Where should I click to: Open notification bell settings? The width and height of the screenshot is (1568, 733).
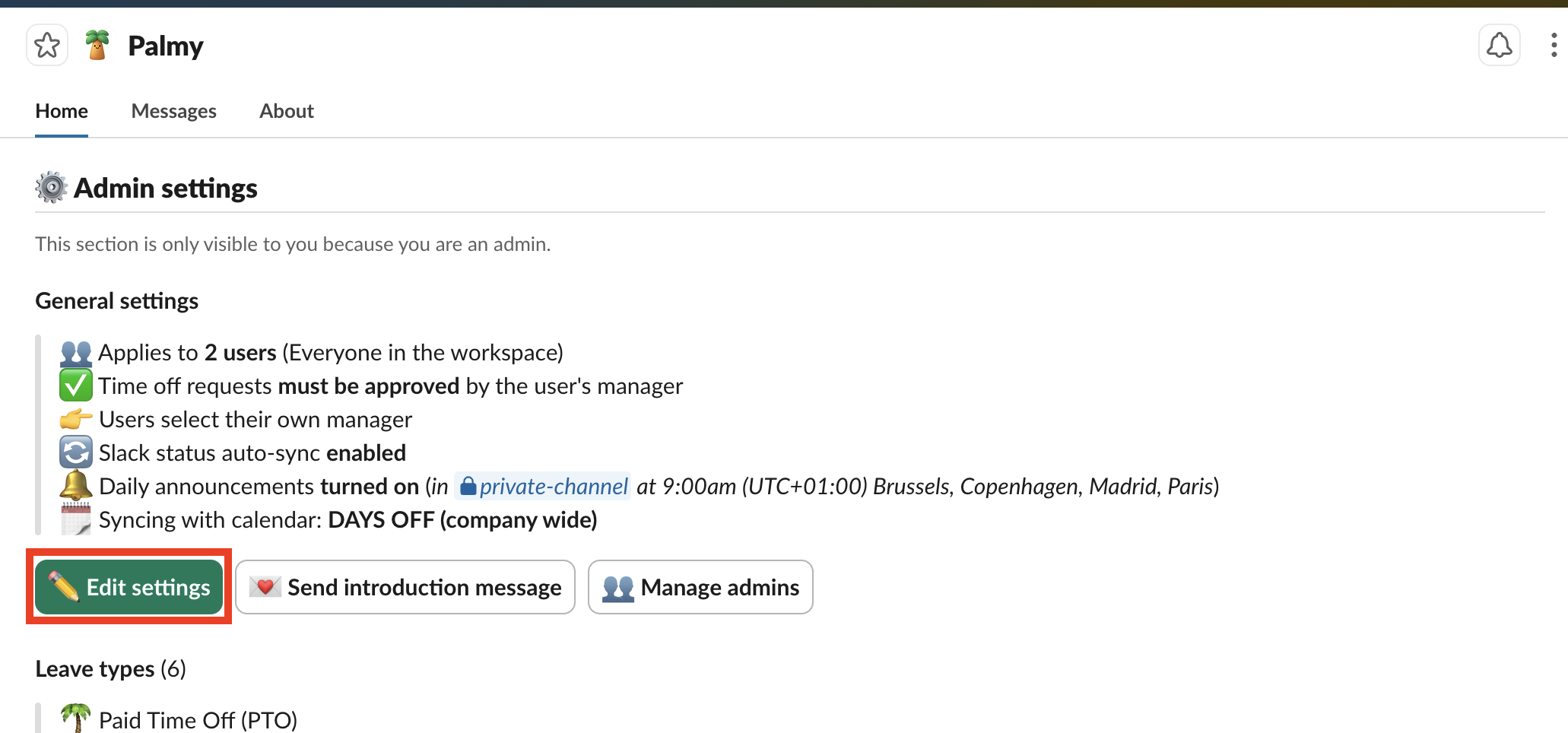point(1499,46)
